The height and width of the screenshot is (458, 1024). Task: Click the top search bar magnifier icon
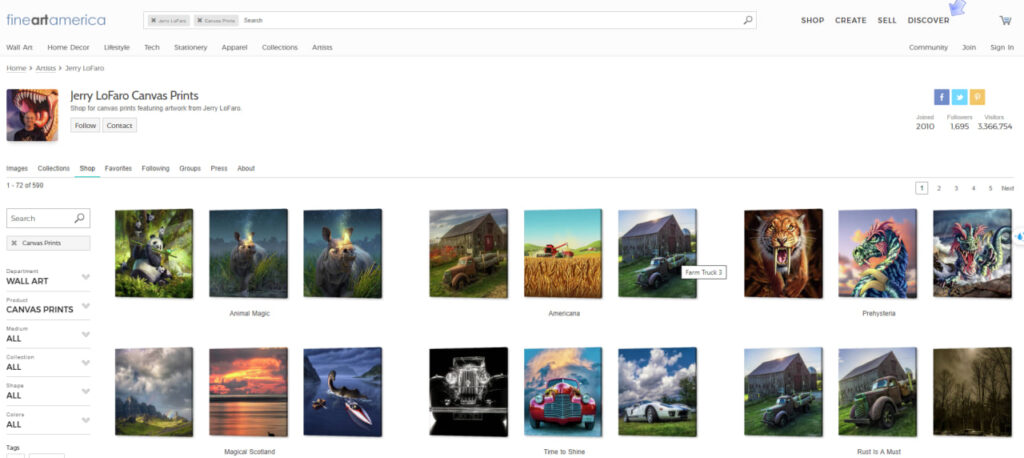coord(748,20)
